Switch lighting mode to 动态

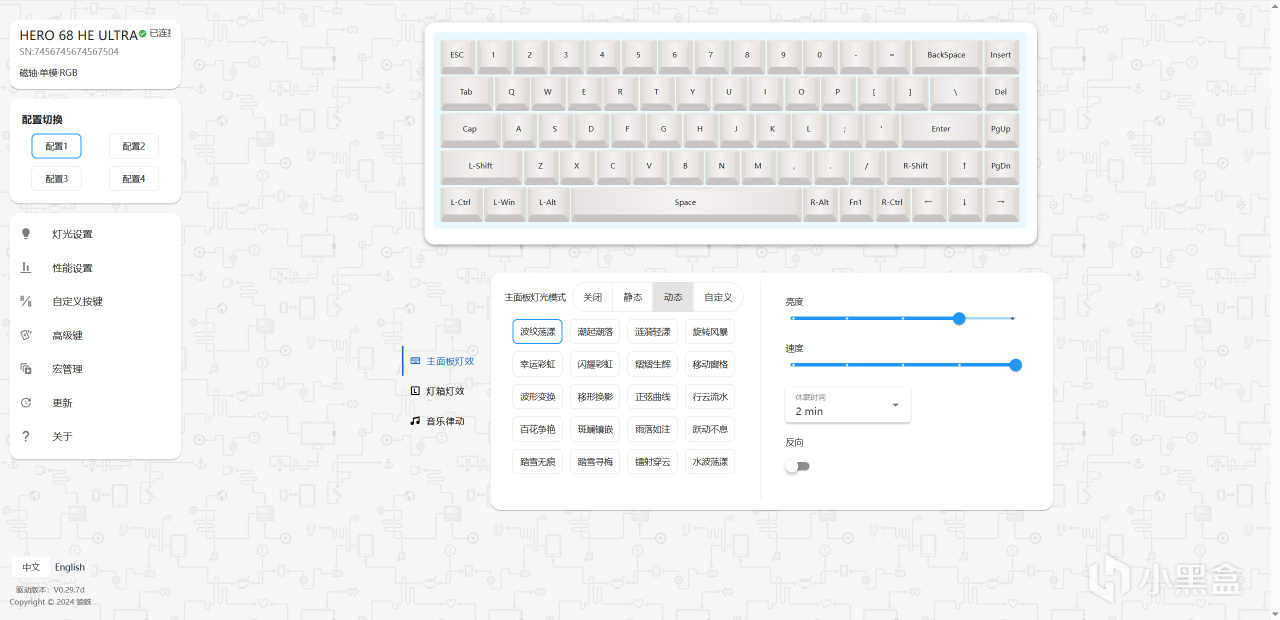[673, 297]
